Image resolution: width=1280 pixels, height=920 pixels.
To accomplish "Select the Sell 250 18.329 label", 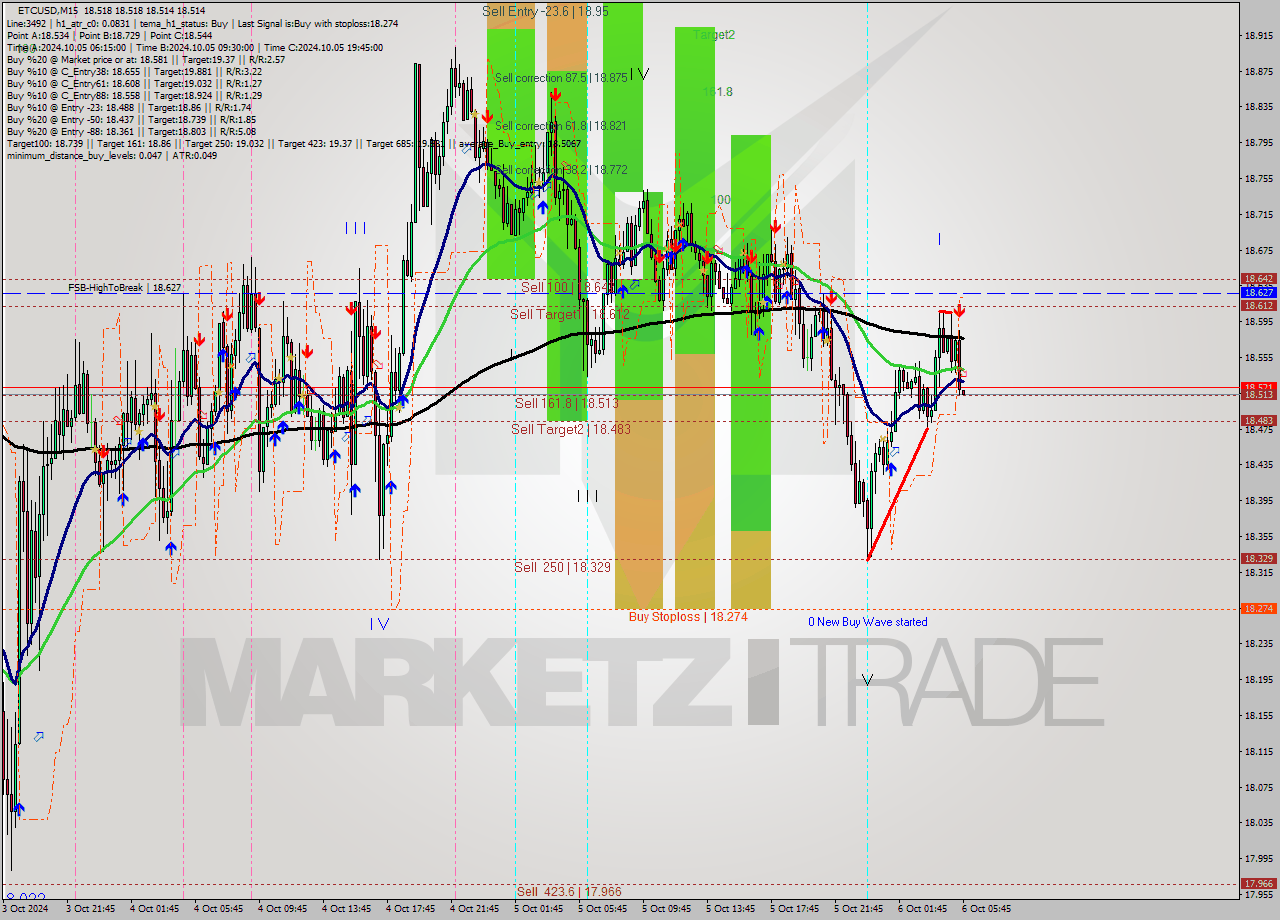I will click(x=562, y=567).
